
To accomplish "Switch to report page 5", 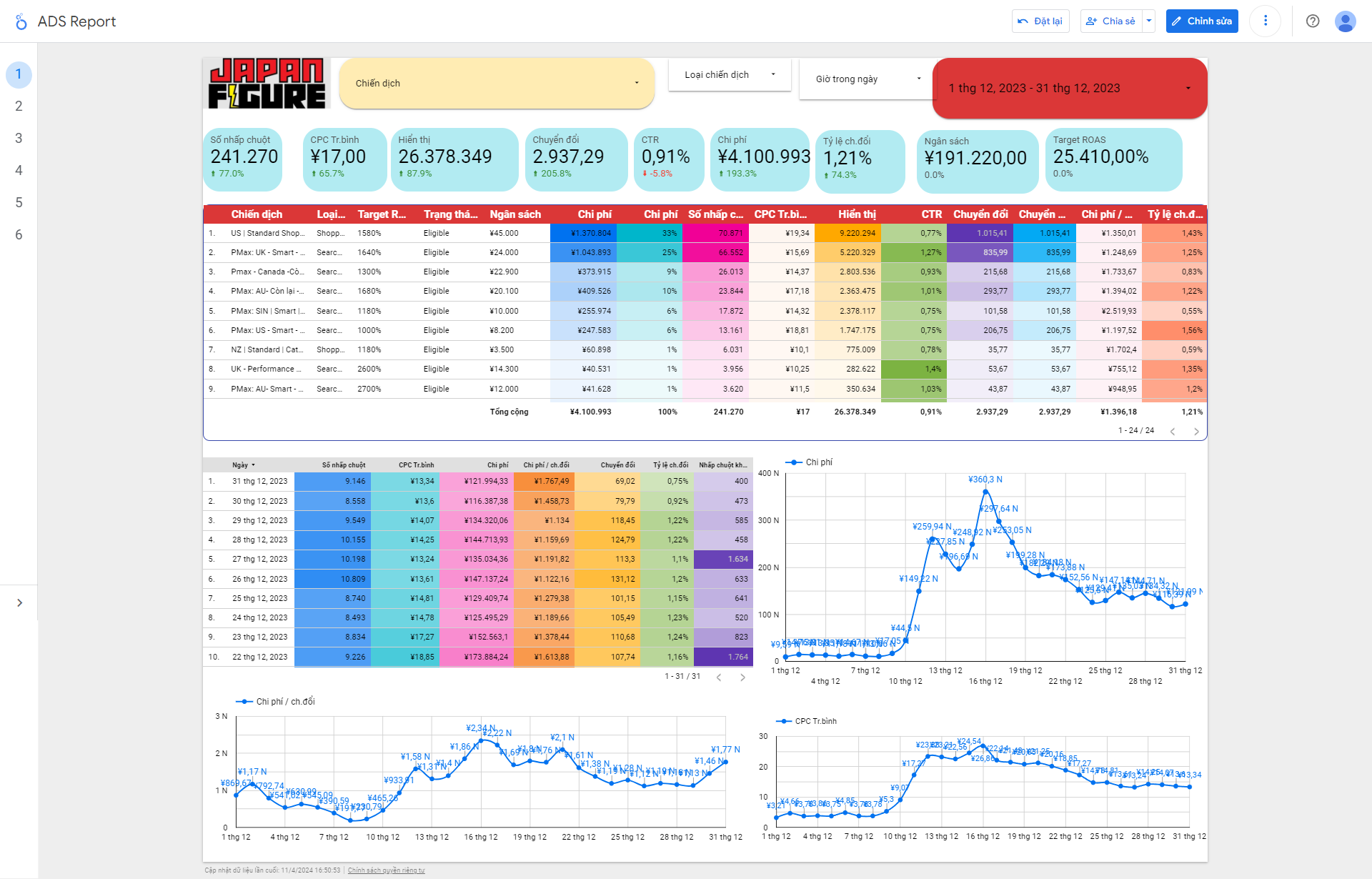I will coord(19,202).
